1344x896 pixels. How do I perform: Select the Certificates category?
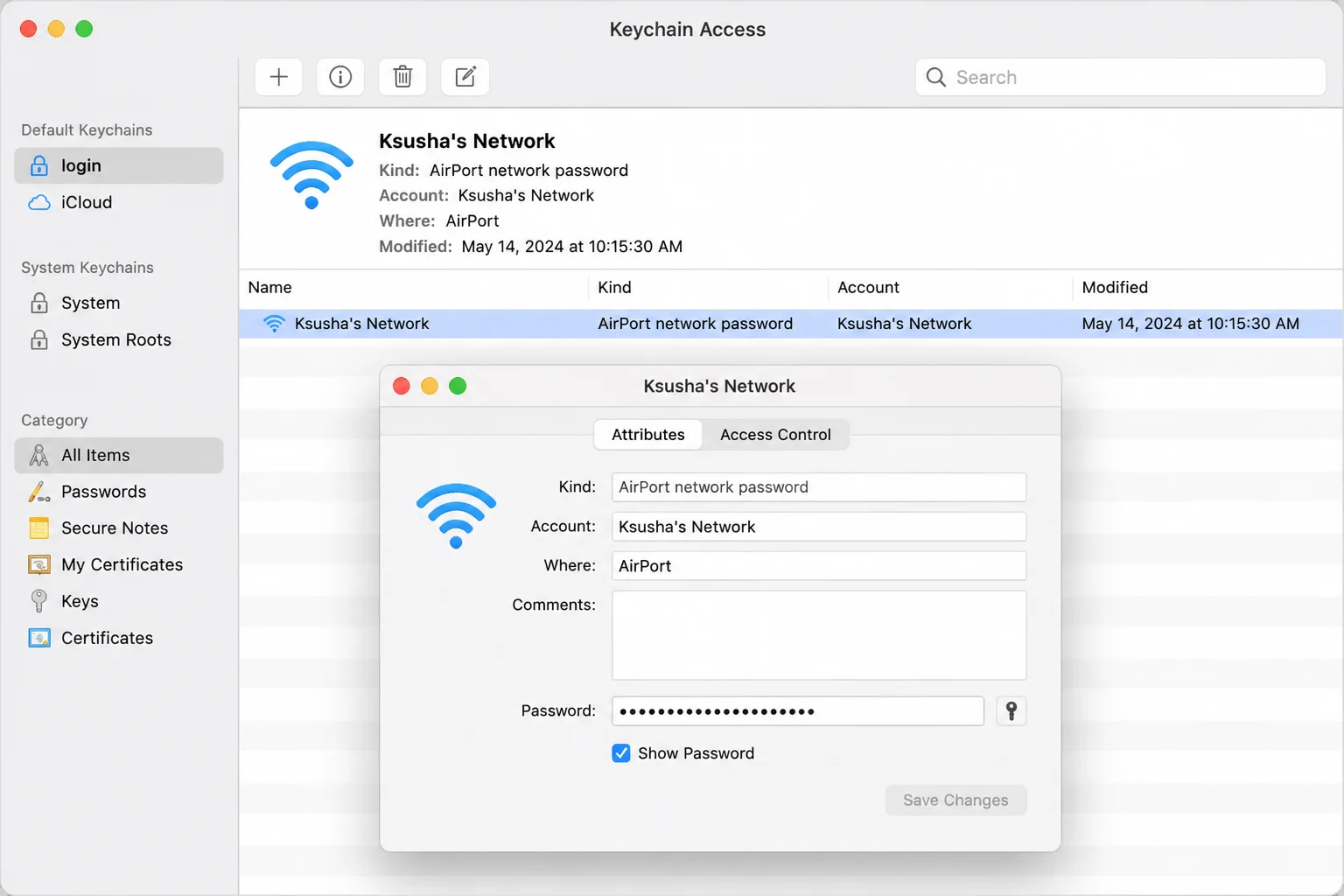click(119, 639)
